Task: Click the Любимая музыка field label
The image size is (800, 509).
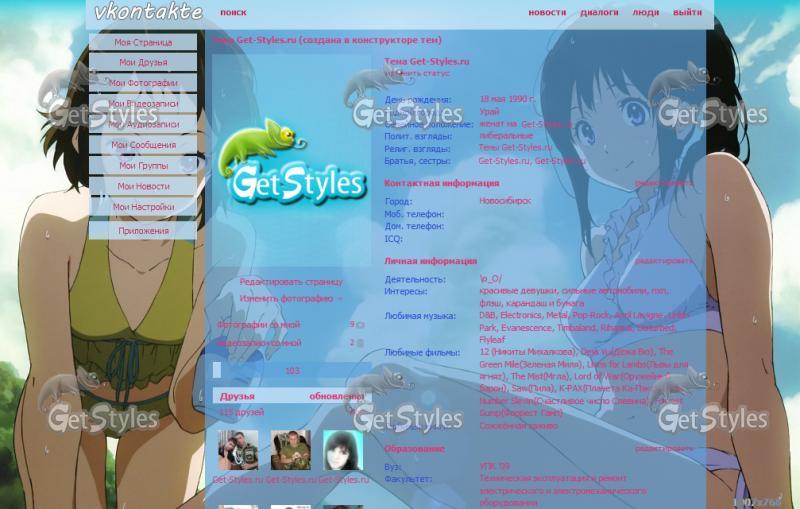Action: coord(420,316)
